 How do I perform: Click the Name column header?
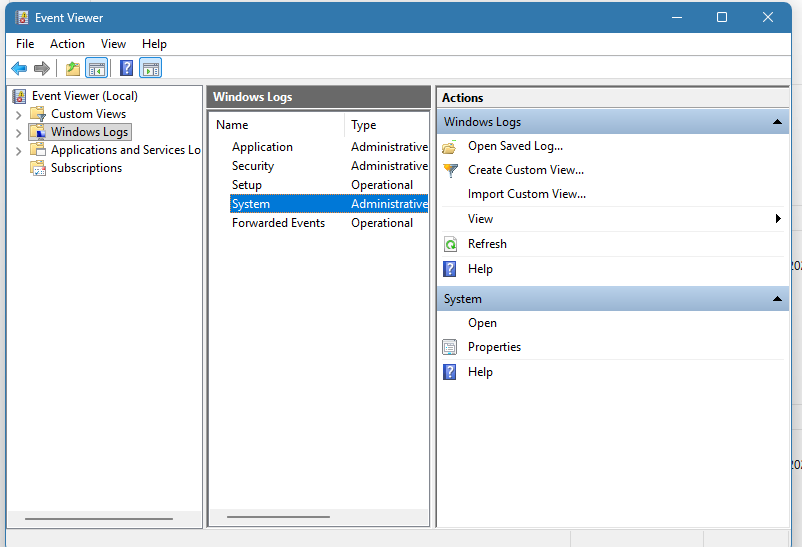pos(277,125)
